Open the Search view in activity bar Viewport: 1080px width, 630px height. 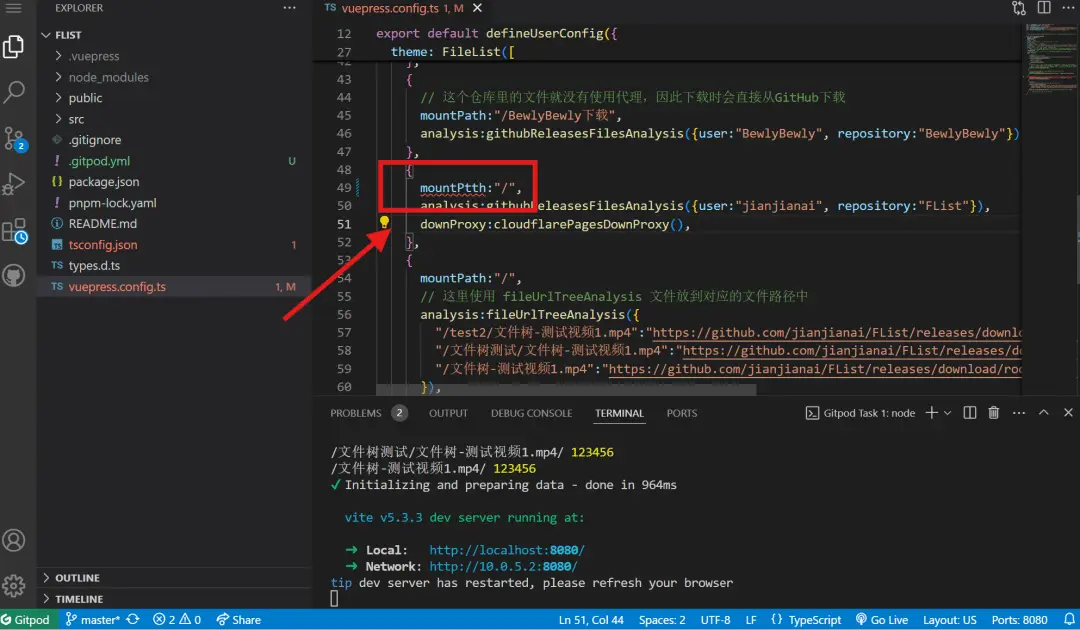click(x=14, y=93)
